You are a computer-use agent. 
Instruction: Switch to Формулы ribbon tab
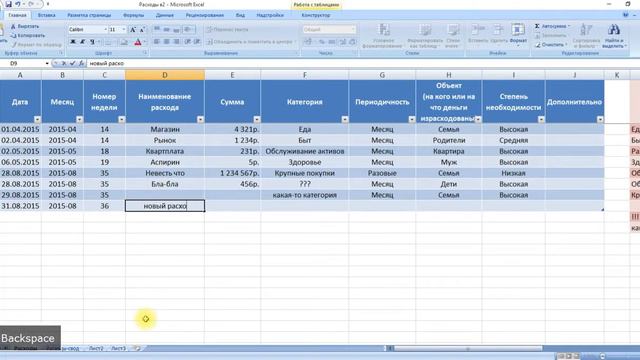click(x=133, y=15)
